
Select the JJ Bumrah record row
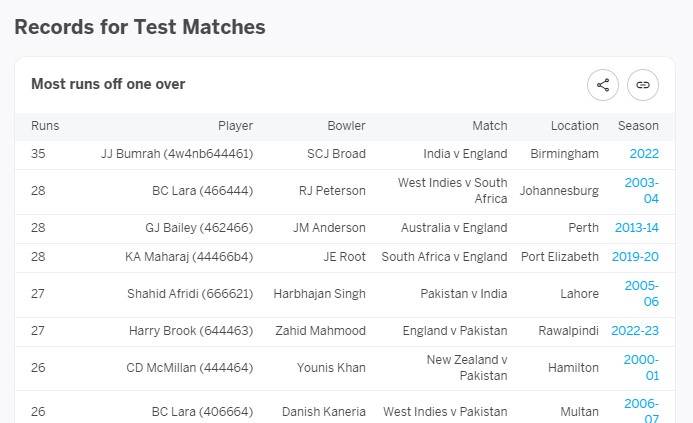(345, 154)
